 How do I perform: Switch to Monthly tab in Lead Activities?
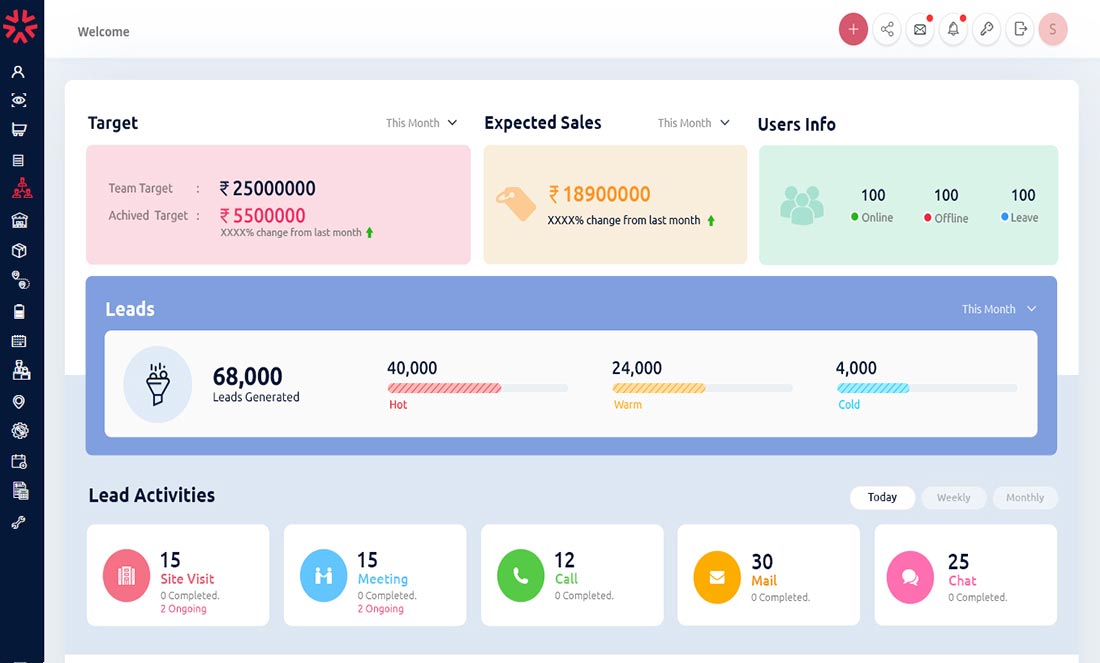point(1025,497)
